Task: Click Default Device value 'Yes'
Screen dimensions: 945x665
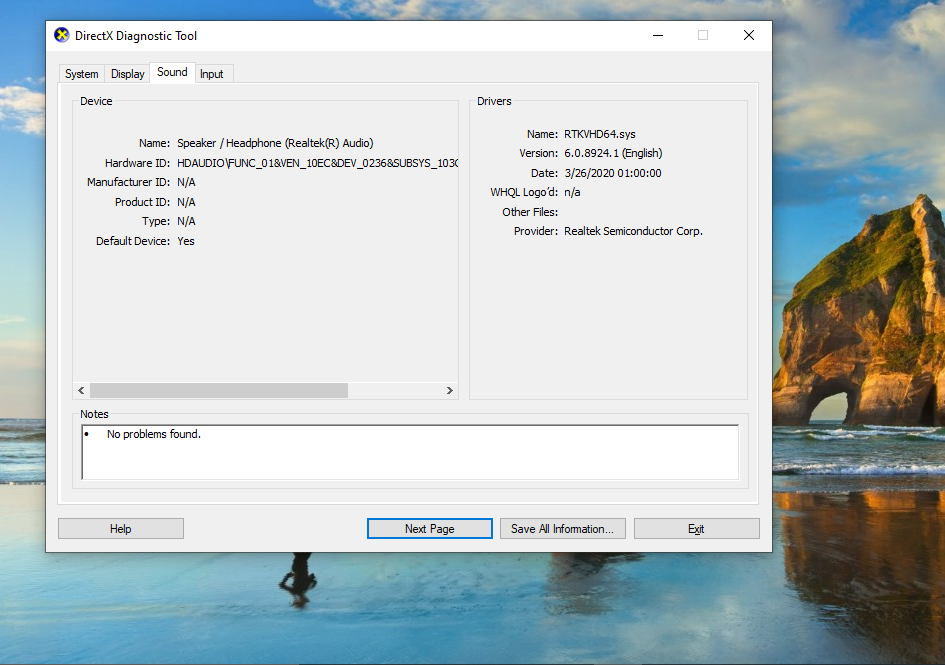Action: click(x=186, y=241)
